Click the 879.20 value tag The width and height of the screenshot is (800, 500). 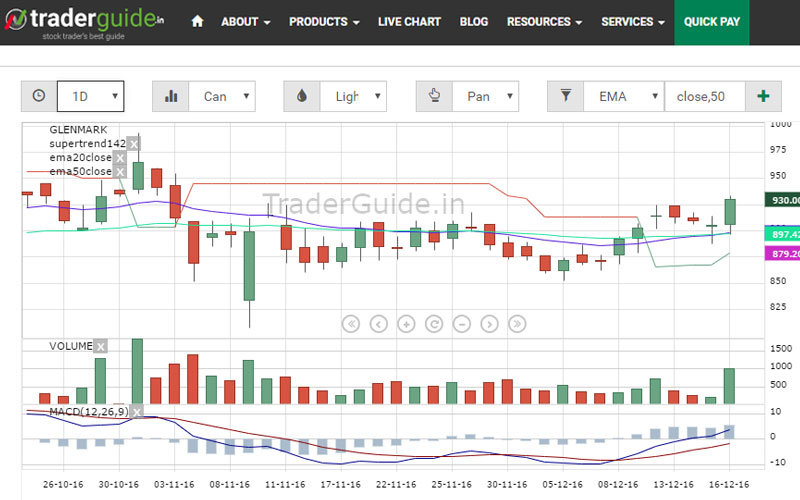click(782, 254)
